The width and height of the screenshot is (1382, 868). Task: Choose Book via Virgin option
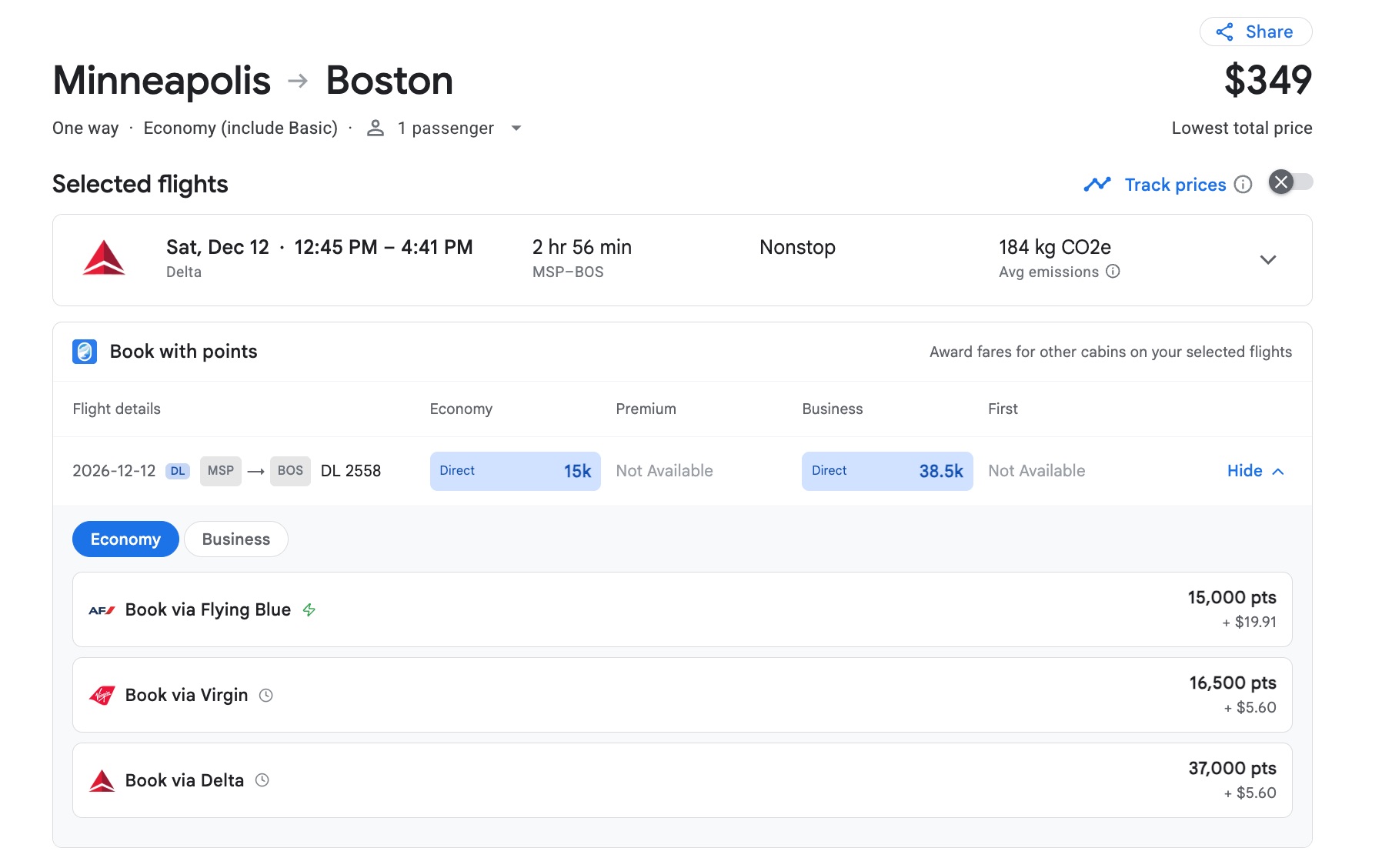point(682,695)
